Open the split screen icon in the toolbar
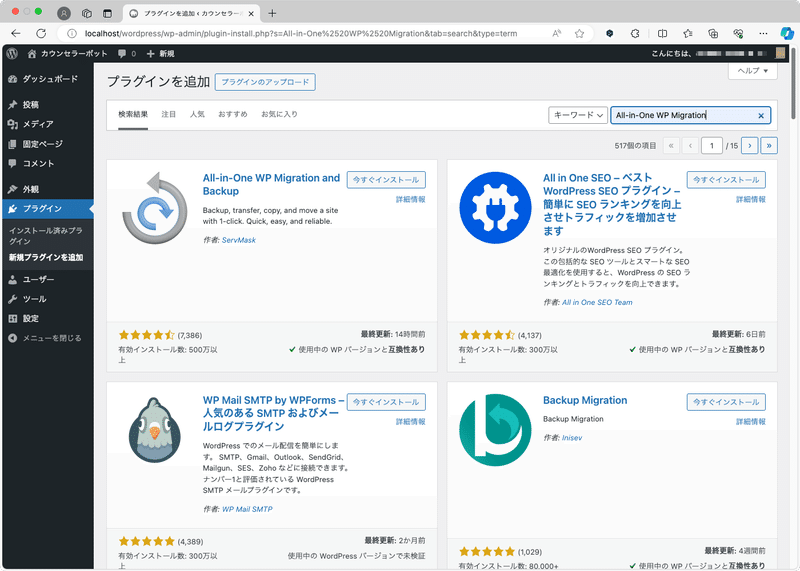The height and width of the screenshot is (571, 800). point(662,34)
